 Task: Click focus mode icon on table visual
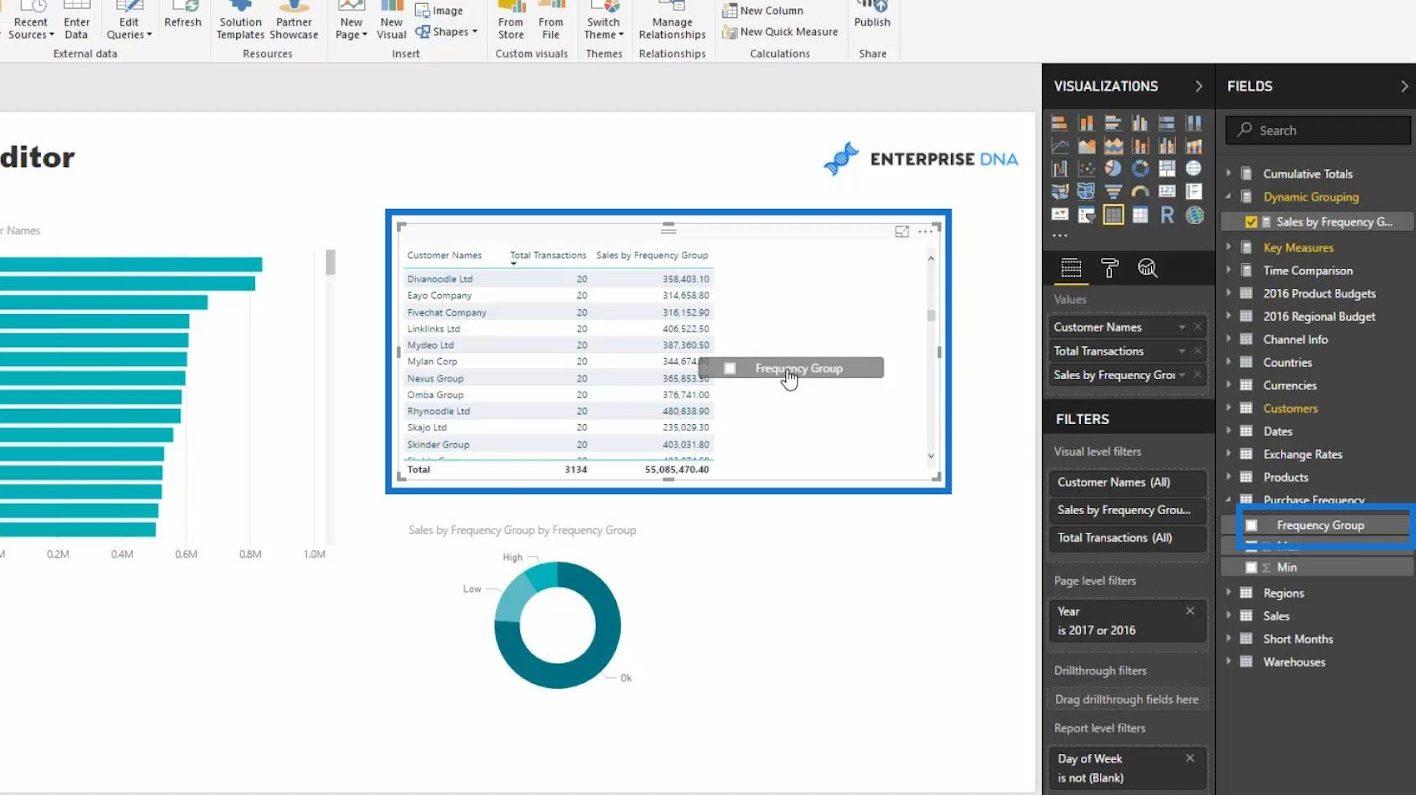902,231
